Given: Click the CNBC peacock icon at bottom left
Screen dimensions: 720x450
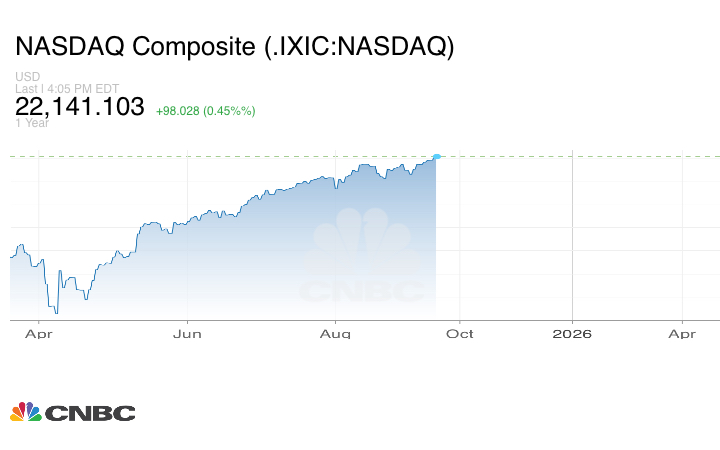Looking at the screenshot, I should pyautogui.click(x=26, y=412).
